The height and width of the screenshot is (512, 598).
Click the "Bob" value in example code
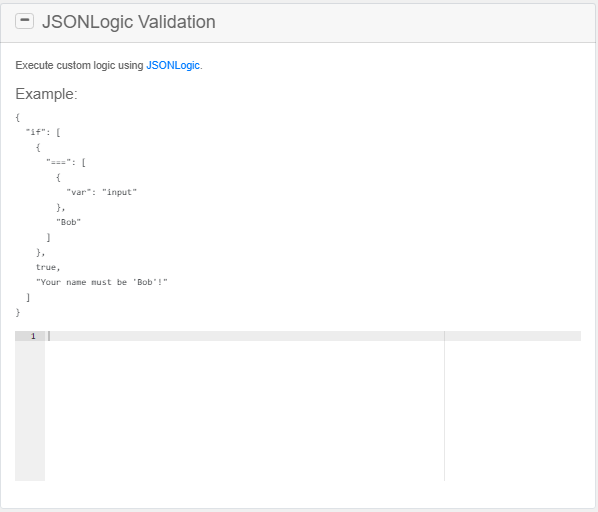click(x=69, y=222)
